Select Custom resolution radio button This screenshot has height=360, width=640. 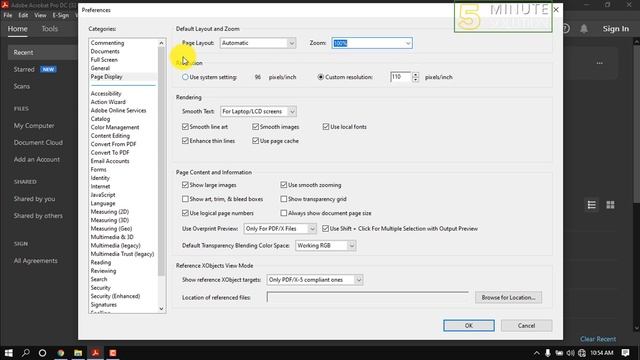[320, 77]
